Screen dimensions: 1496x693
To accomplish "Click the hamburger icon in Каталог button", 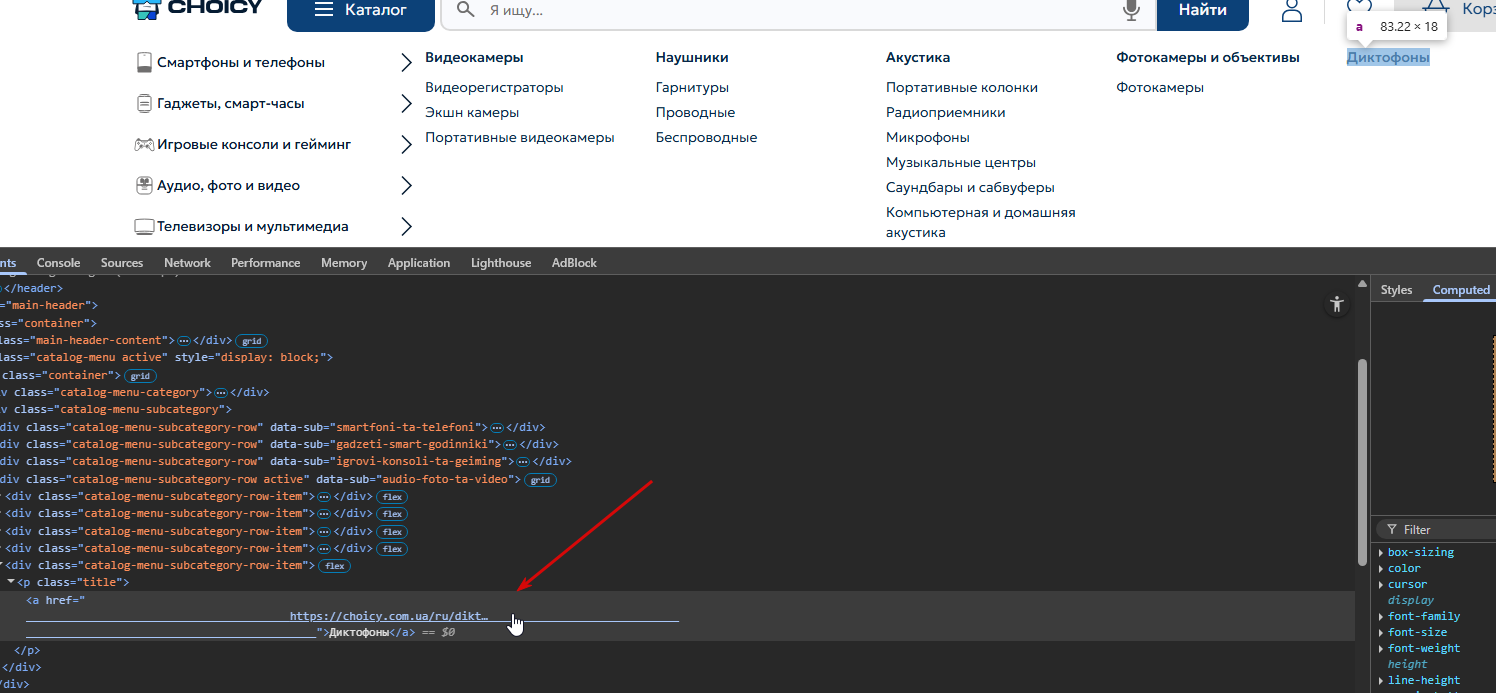I will pos(323,10).
